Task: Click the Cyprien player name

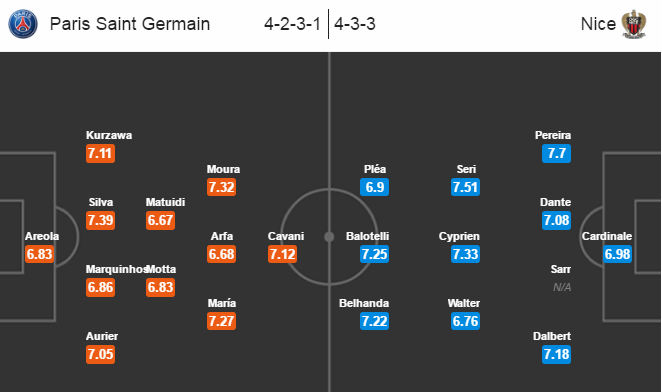Action: coord(459,236)
